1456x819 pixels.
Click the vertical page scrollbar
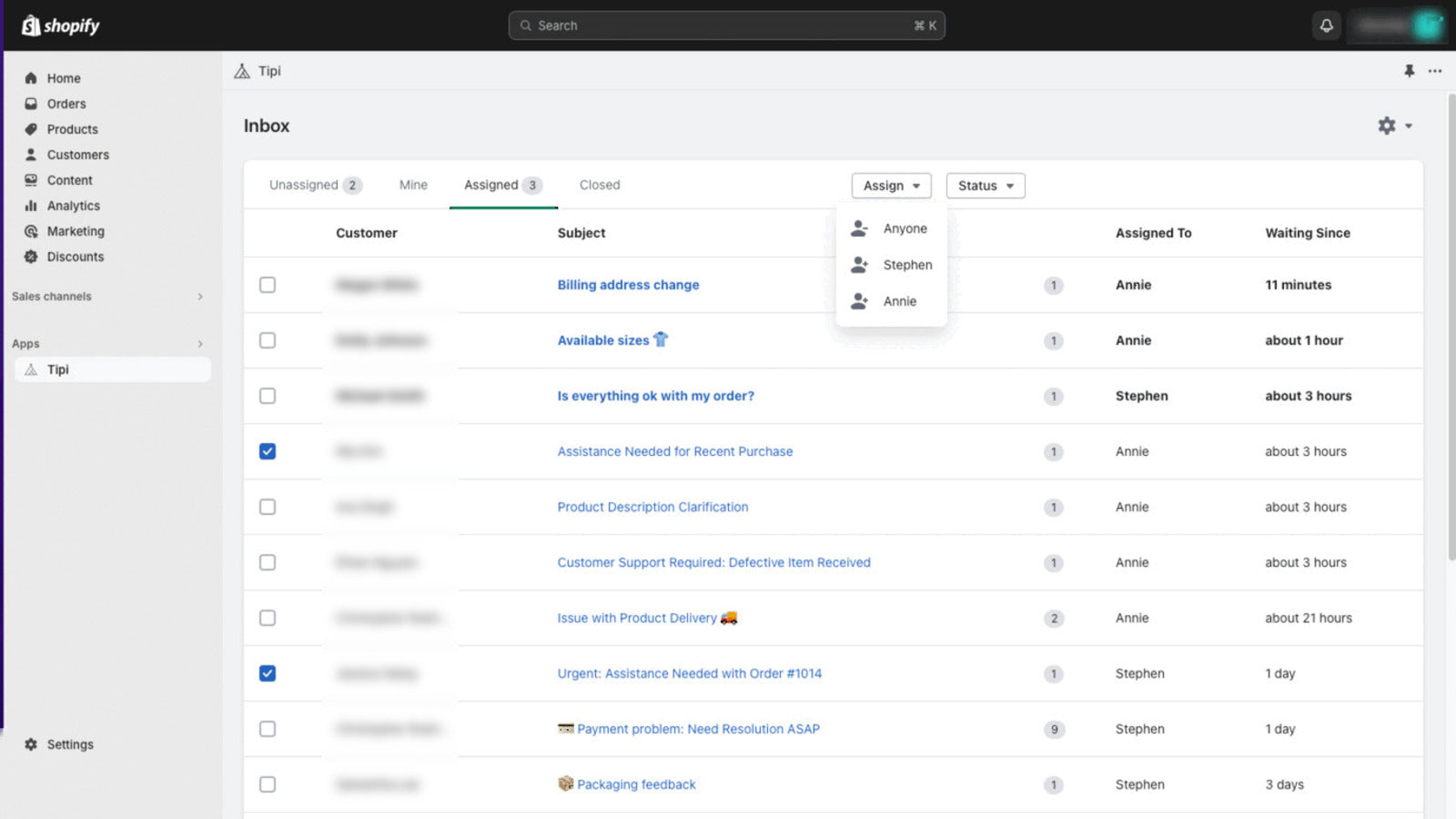(x=1451, y=328)
